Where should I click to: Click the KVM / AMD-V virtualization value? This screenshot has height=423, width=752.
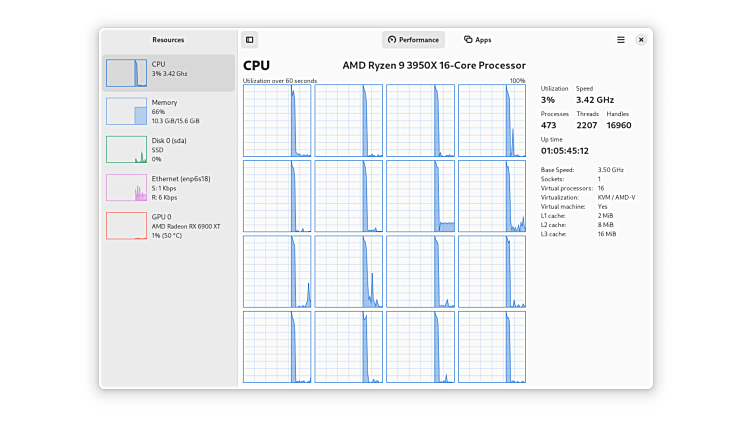(x=616, y=197)
